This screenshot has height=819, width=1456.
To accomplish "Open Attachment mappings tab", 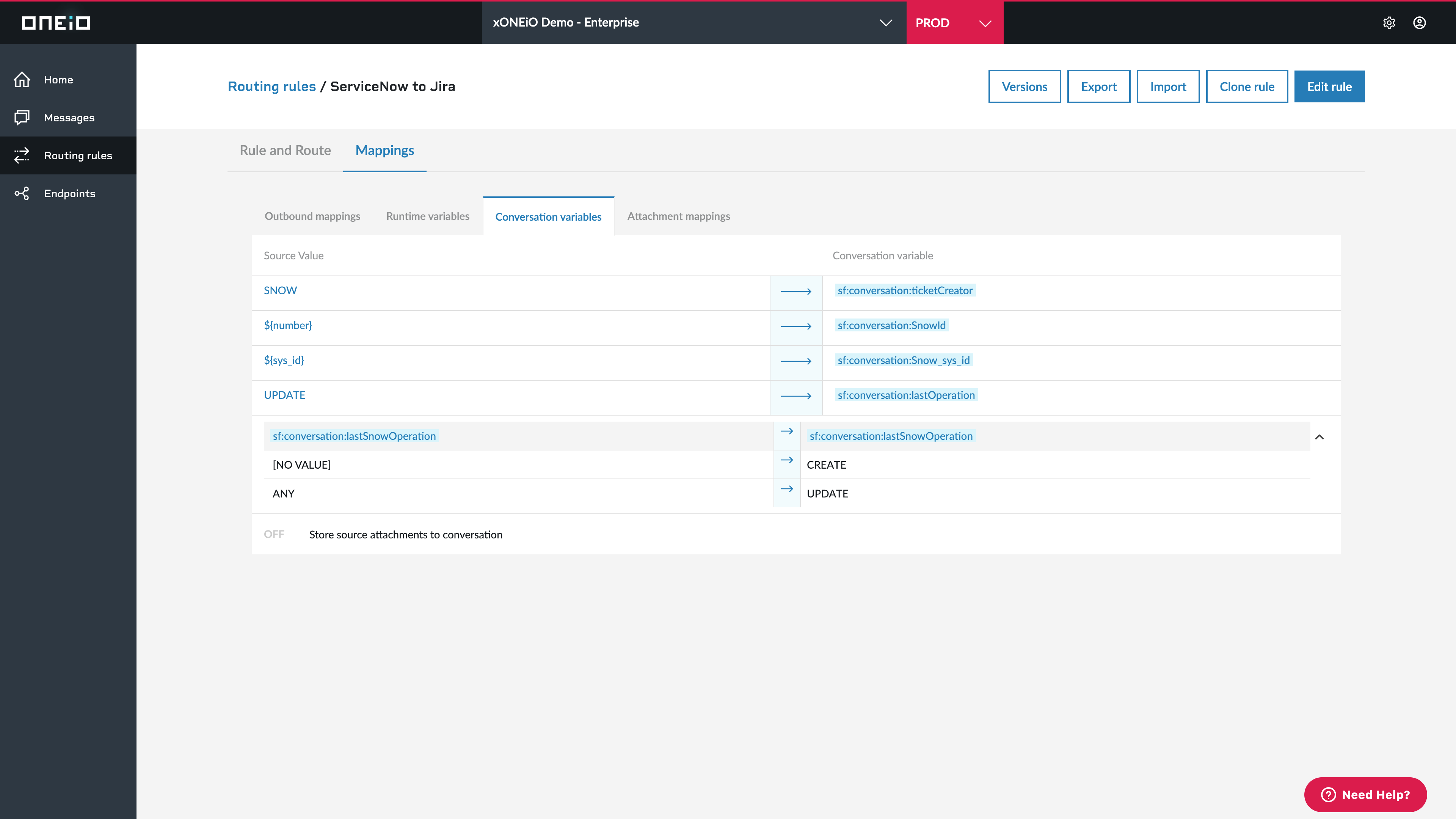I will [x=678, y=216].
